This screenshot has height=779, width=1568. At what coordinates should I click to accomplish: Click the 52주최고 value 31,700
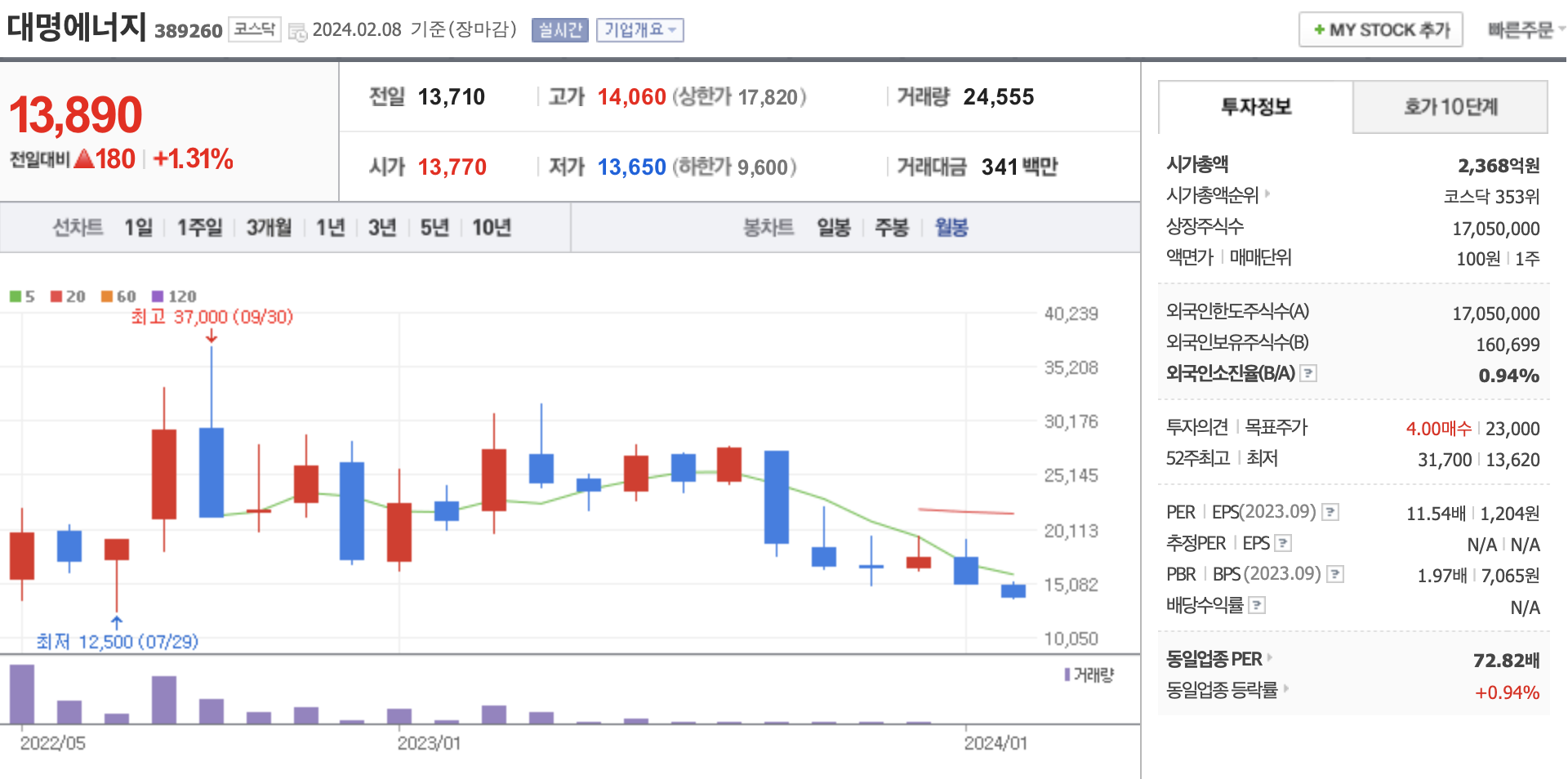click(1445, 460)
